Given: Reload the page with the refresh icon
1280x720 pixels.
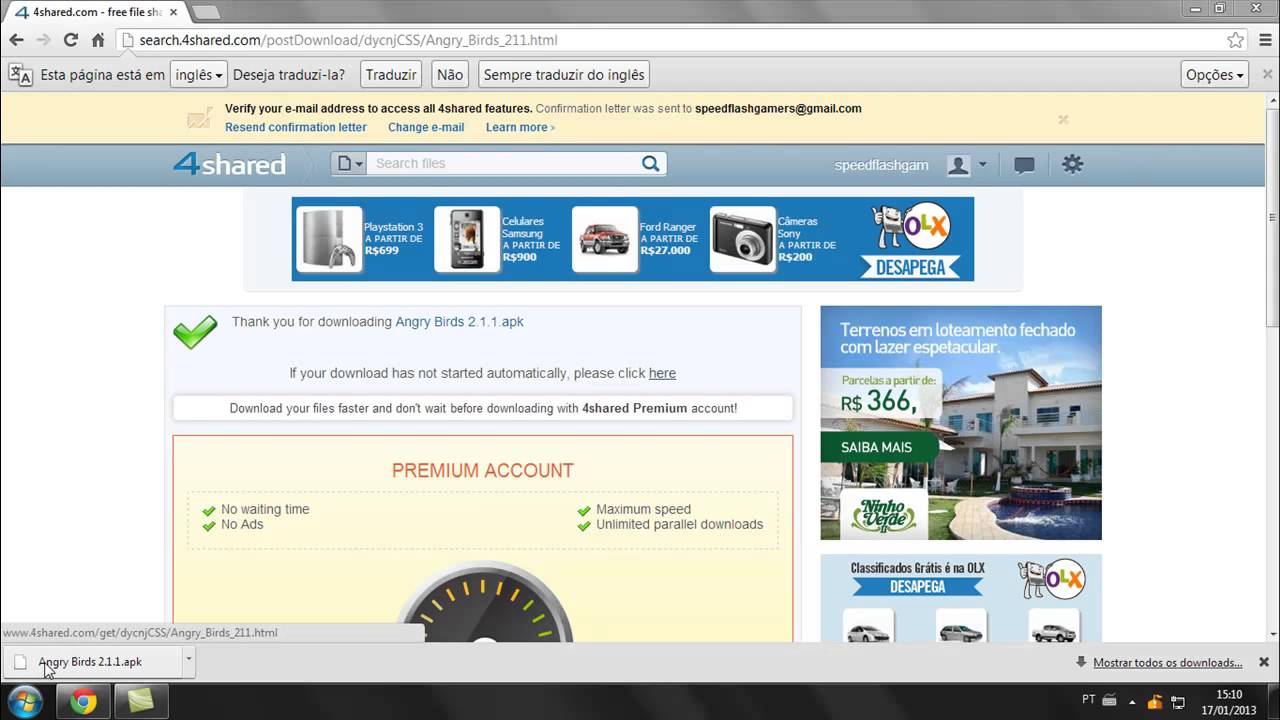Looking at the screenshot, I should (70, 40).
